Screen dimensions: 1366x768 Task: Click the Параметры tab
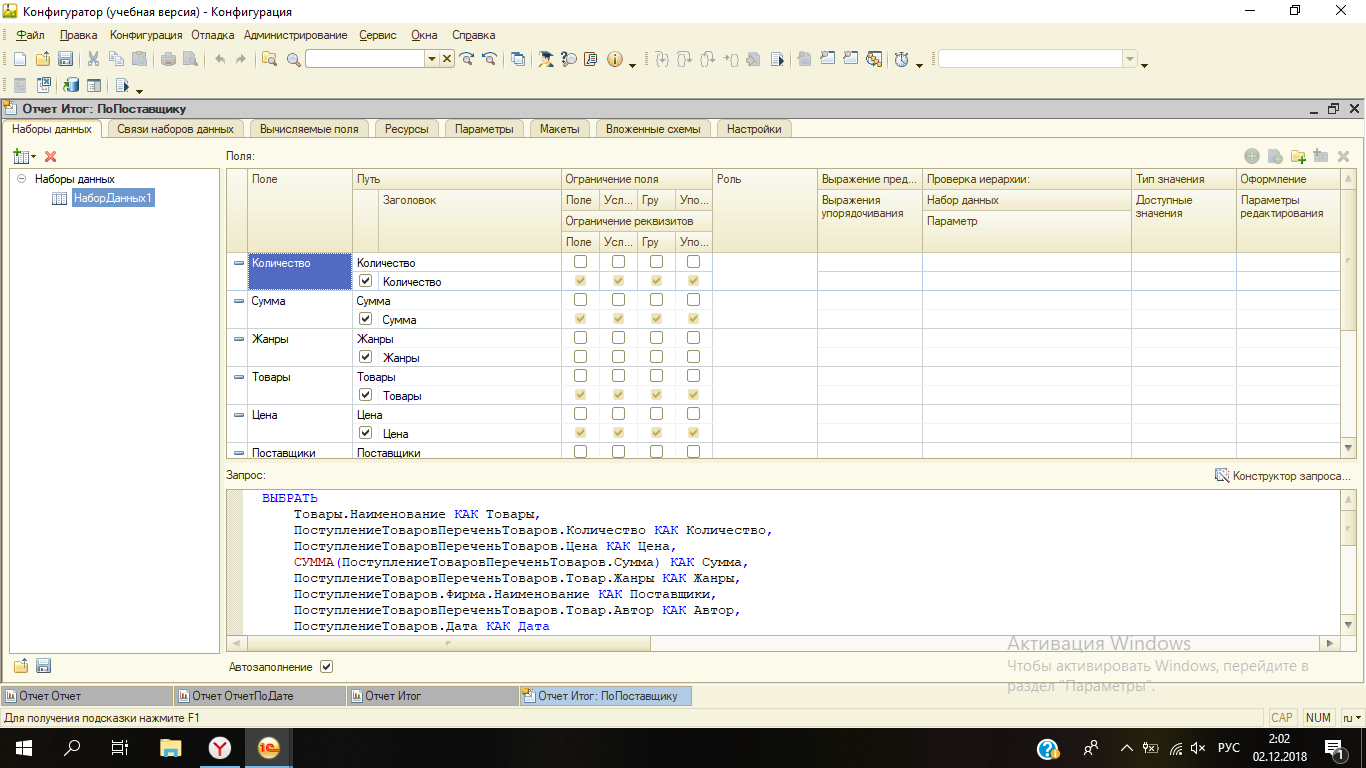484,129
